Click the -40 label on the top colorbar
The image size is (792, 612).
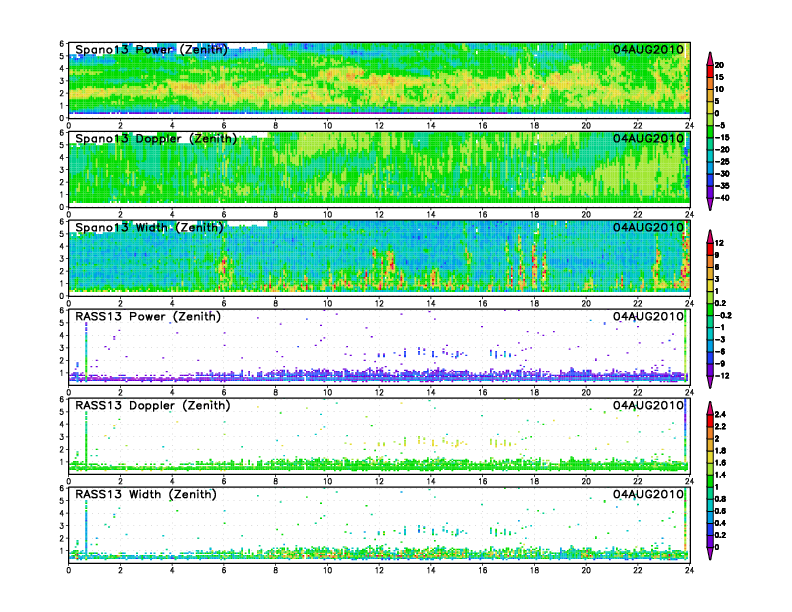(722, 198)
